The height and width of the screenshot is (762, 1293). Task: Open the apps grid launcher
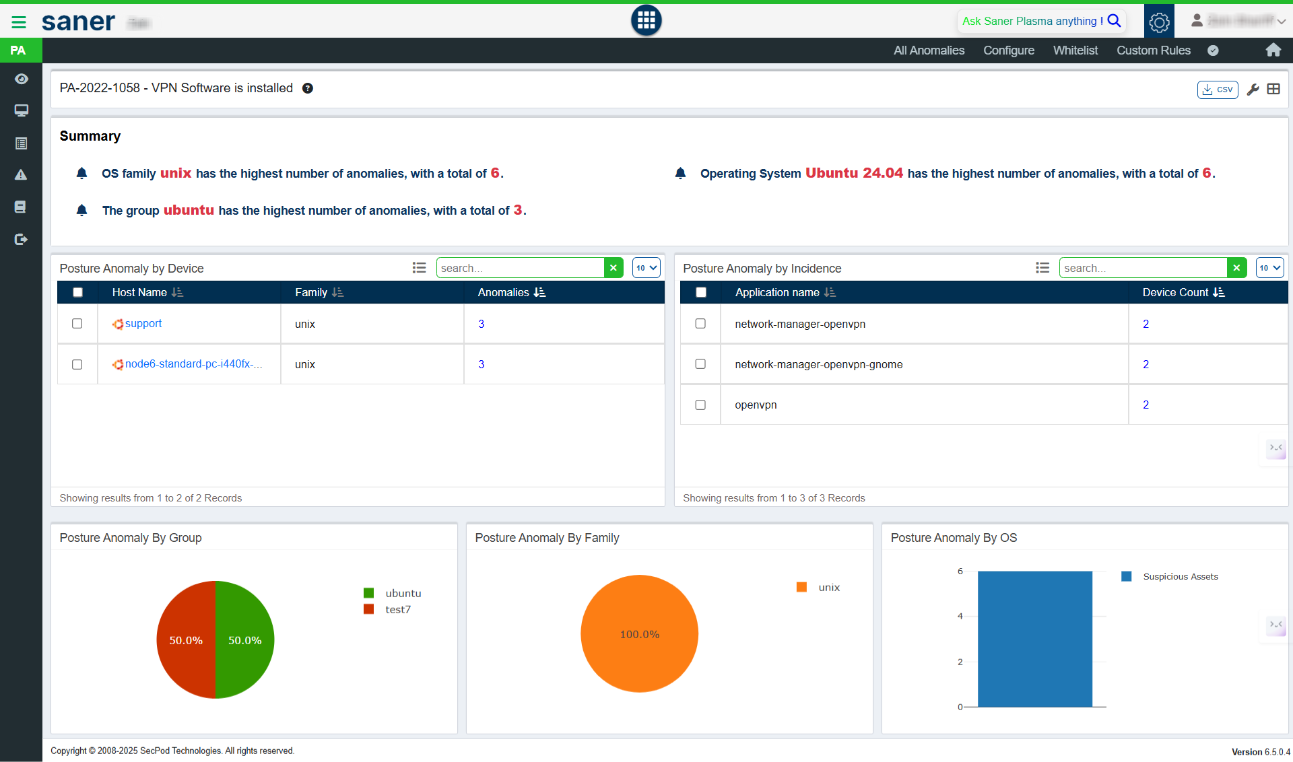click(x=646, y=20)
